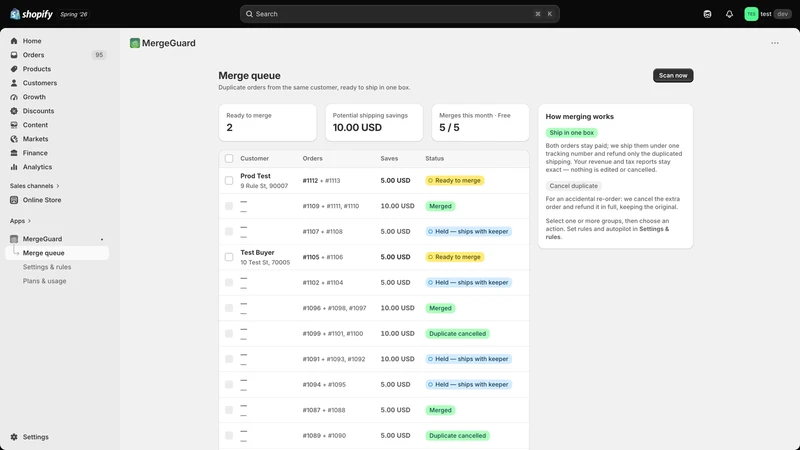The width and height of the screenshot is (800, 450).
Task: Click the Products tag icon
Action: [x=14, y=69]
